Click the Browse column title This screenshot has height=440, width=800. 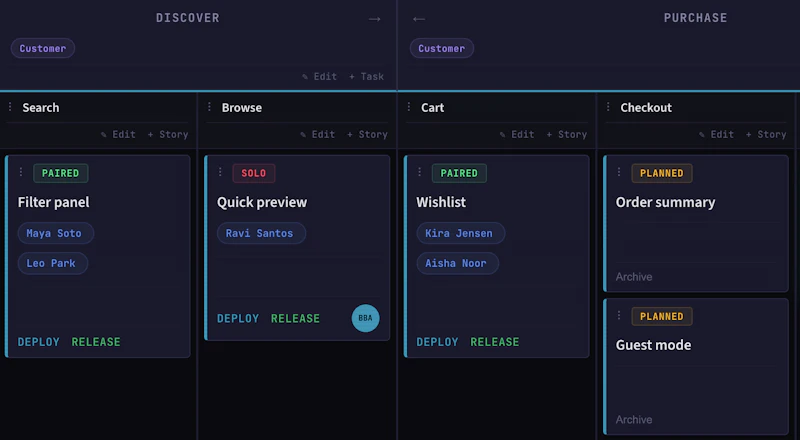click(x=242, y=108)
